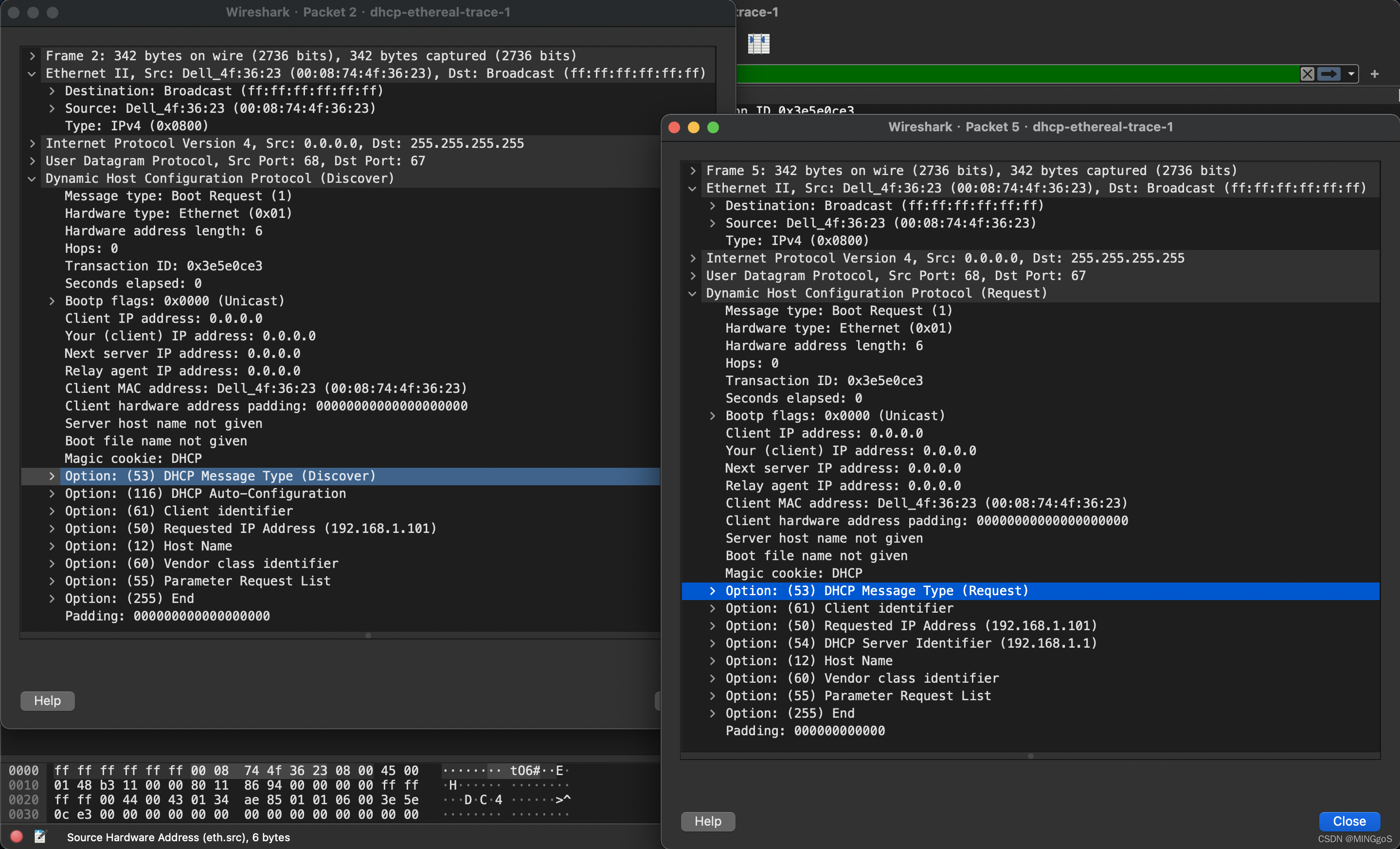Expand Option 53 Request in Packet 5

tap(712, 591)
